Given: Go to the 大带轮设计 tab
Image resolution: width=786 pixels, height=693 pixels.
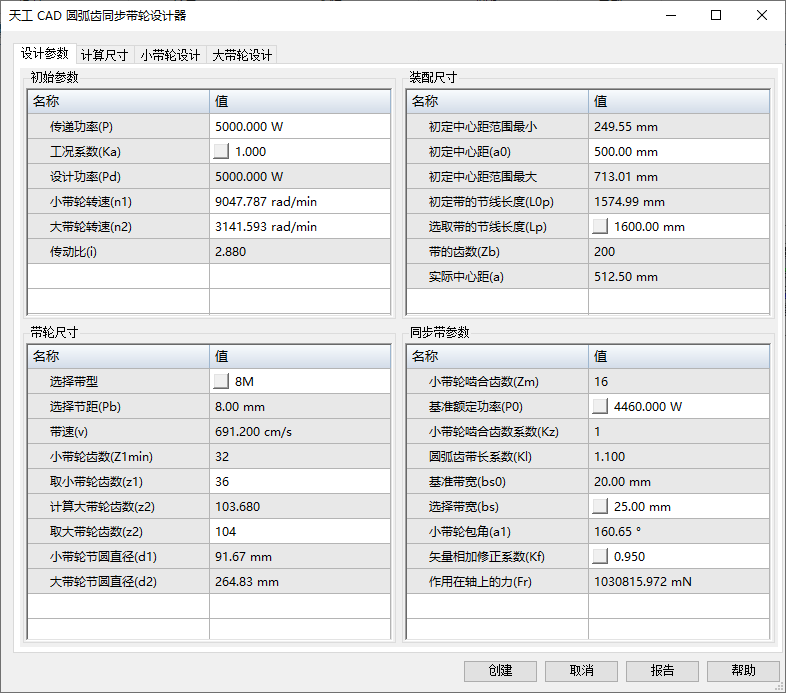Looking at the screenshot, I should point(242,56).
